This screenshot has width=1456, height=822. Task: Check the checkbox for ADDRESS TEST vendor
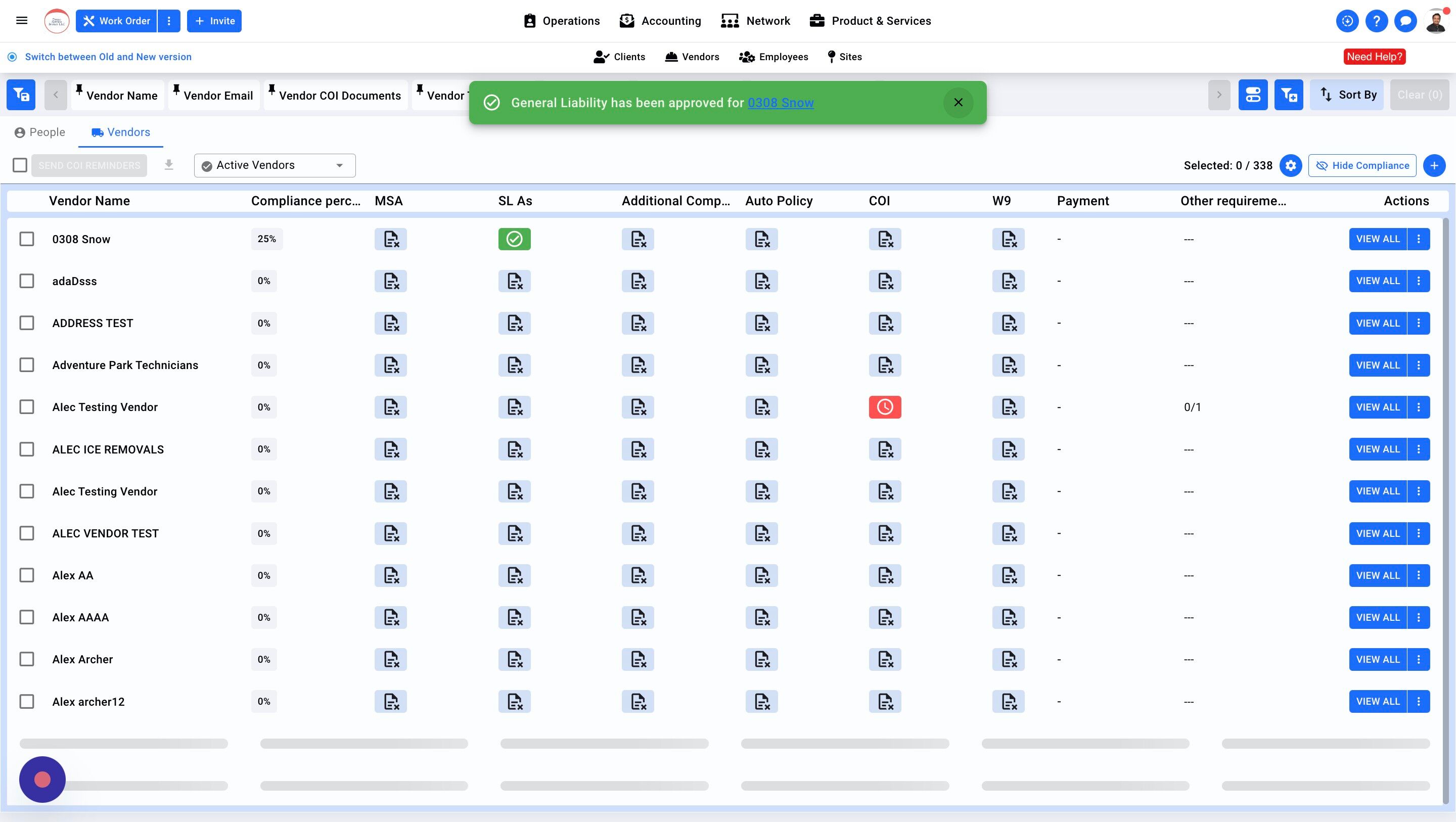pyautogui.click(x=27, y=323)
